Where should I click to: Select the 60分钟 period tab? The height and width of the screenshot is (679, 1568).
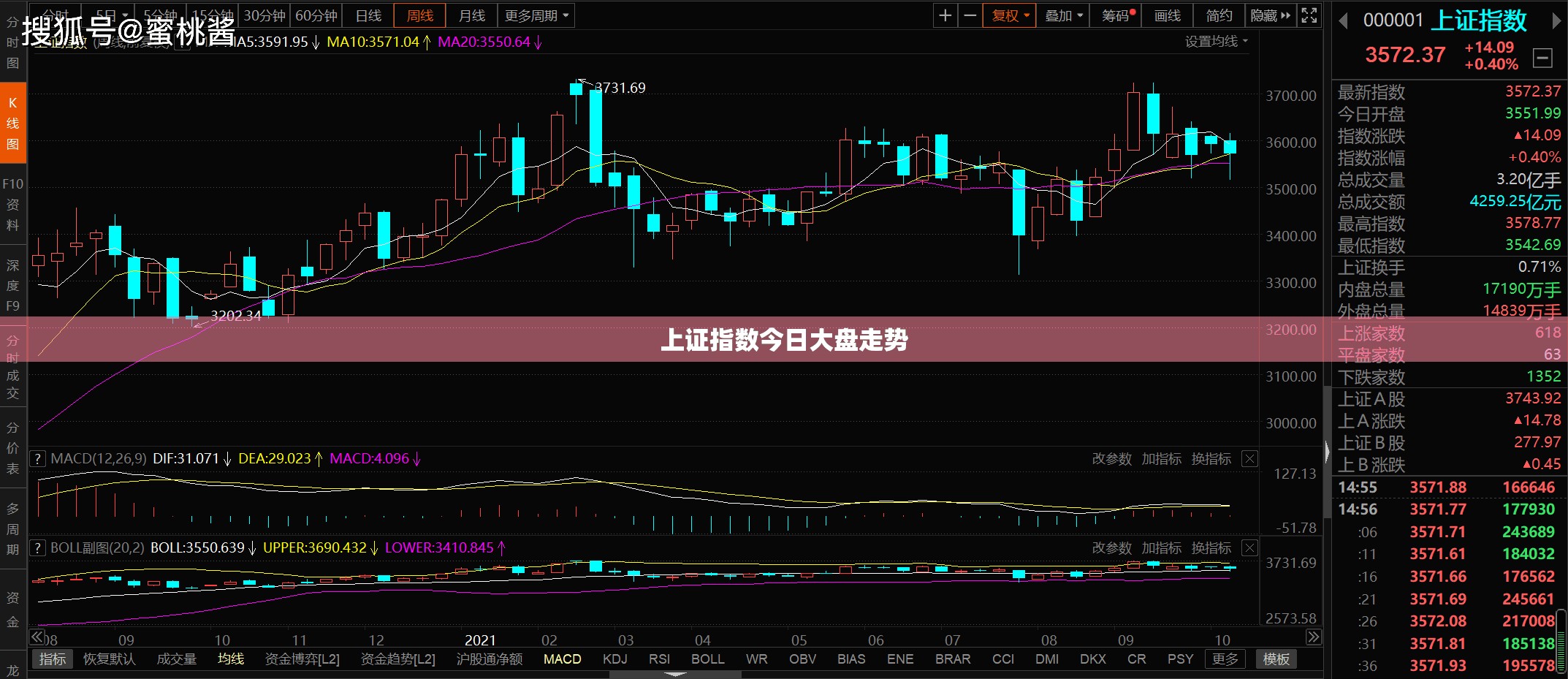(316, 15)
